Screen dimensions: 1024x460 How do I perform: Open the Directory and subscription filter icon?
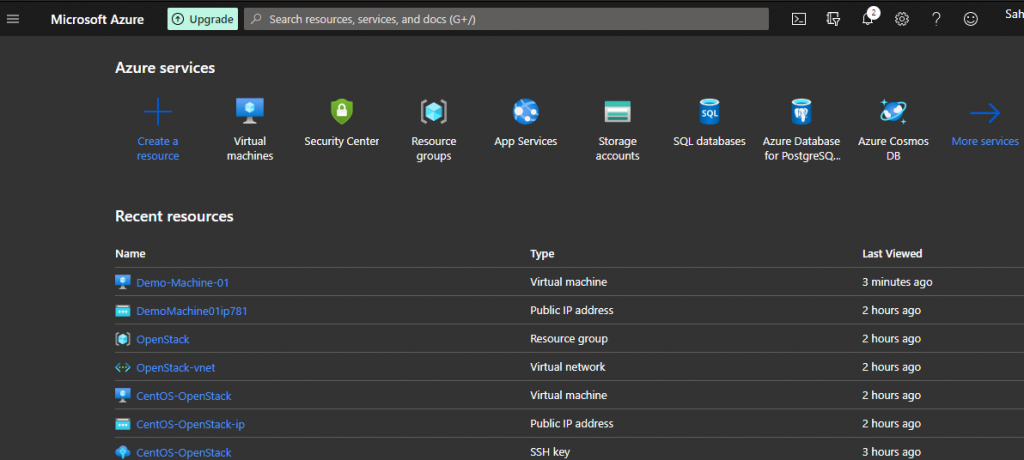tap(833, 19)
